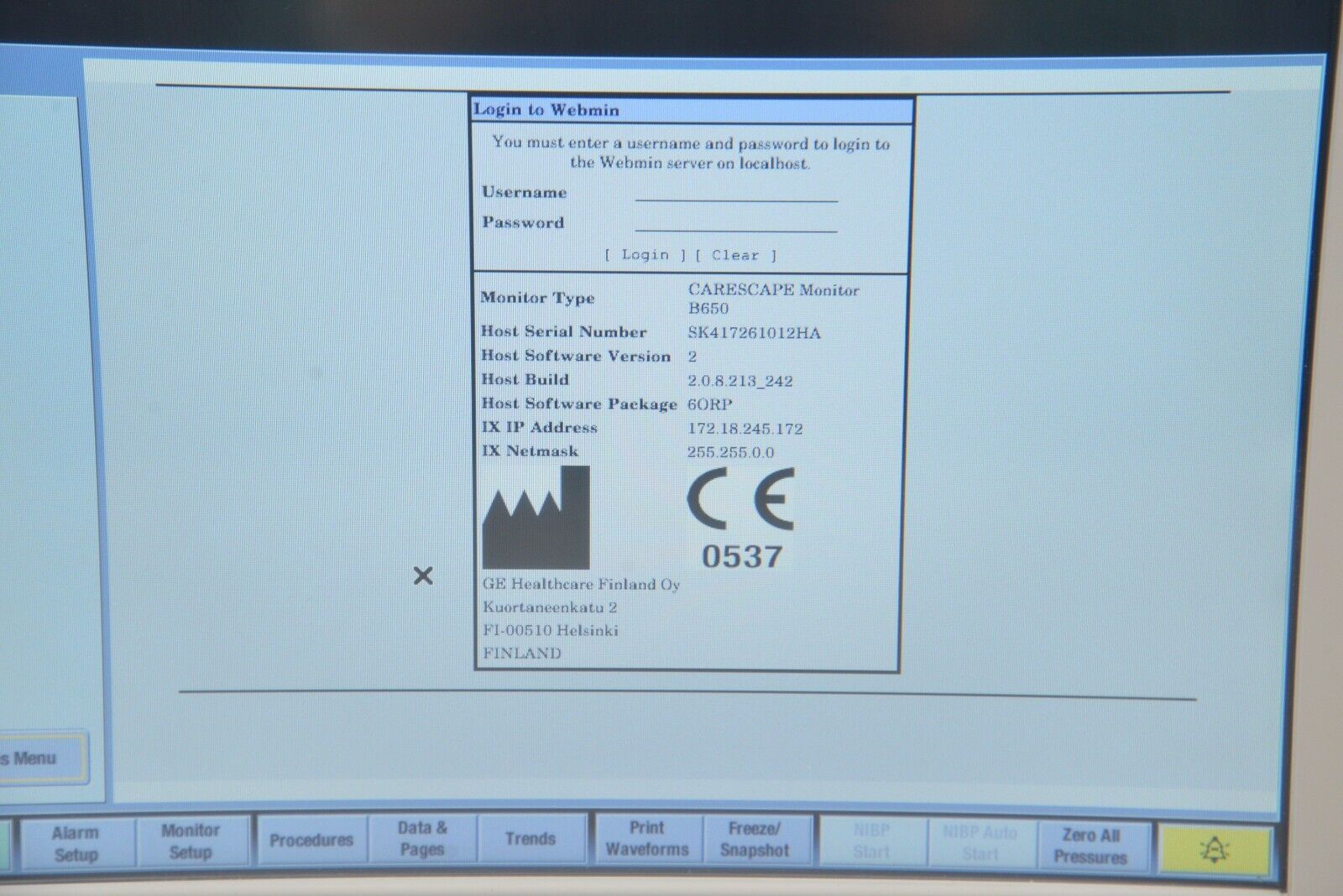Click the Host Software Package value 6ORP
This screenshot has width=1343, height=896.
point(710,404)
